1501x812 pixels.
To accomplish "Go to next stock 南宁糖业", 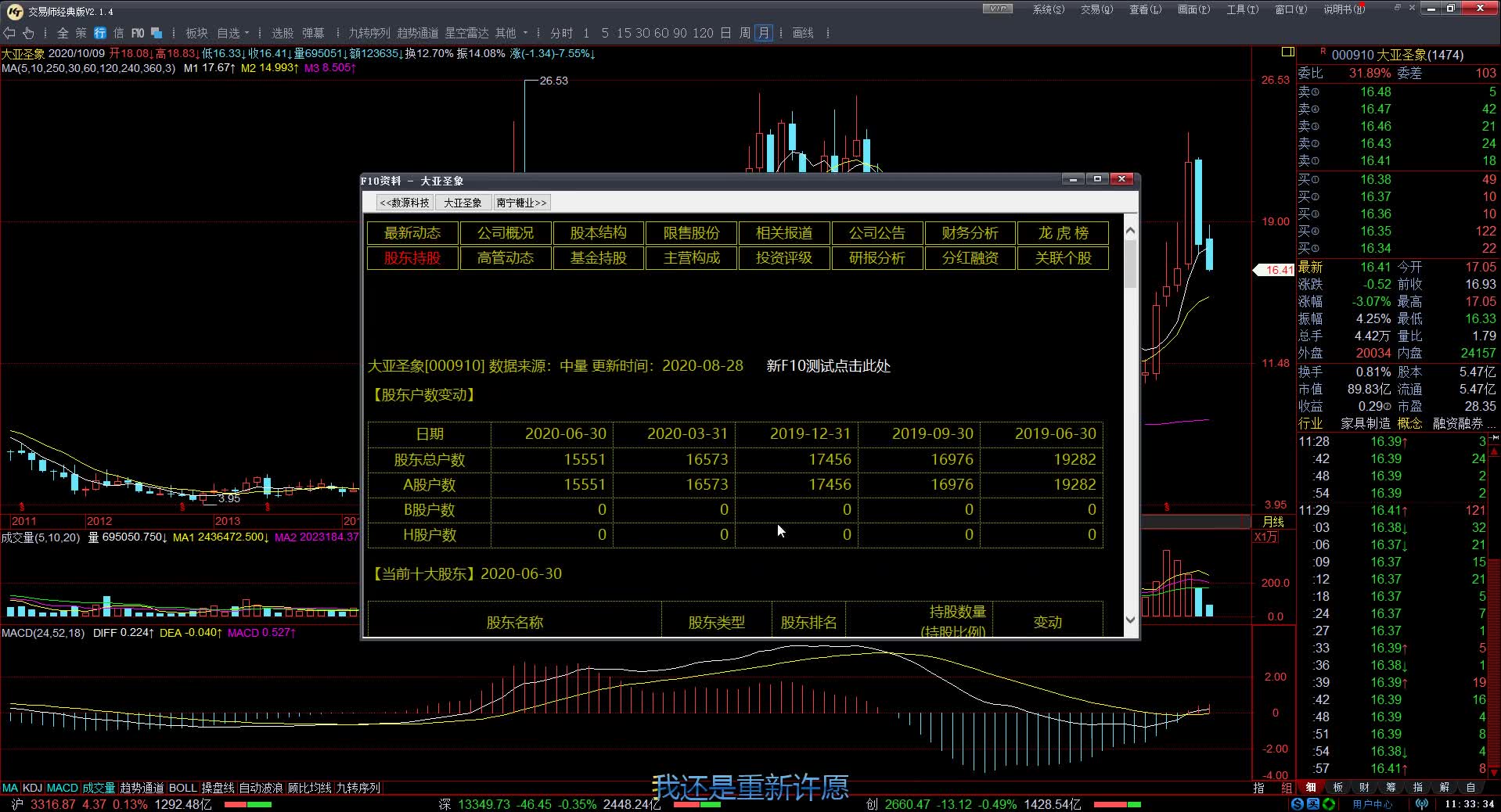I will click(x=521, y=203).
